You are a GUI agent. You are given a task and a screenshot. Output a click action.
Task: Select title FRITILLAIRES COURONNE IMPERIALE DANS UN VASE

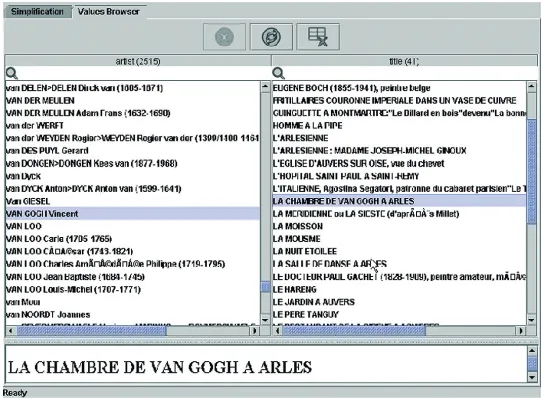399,100
